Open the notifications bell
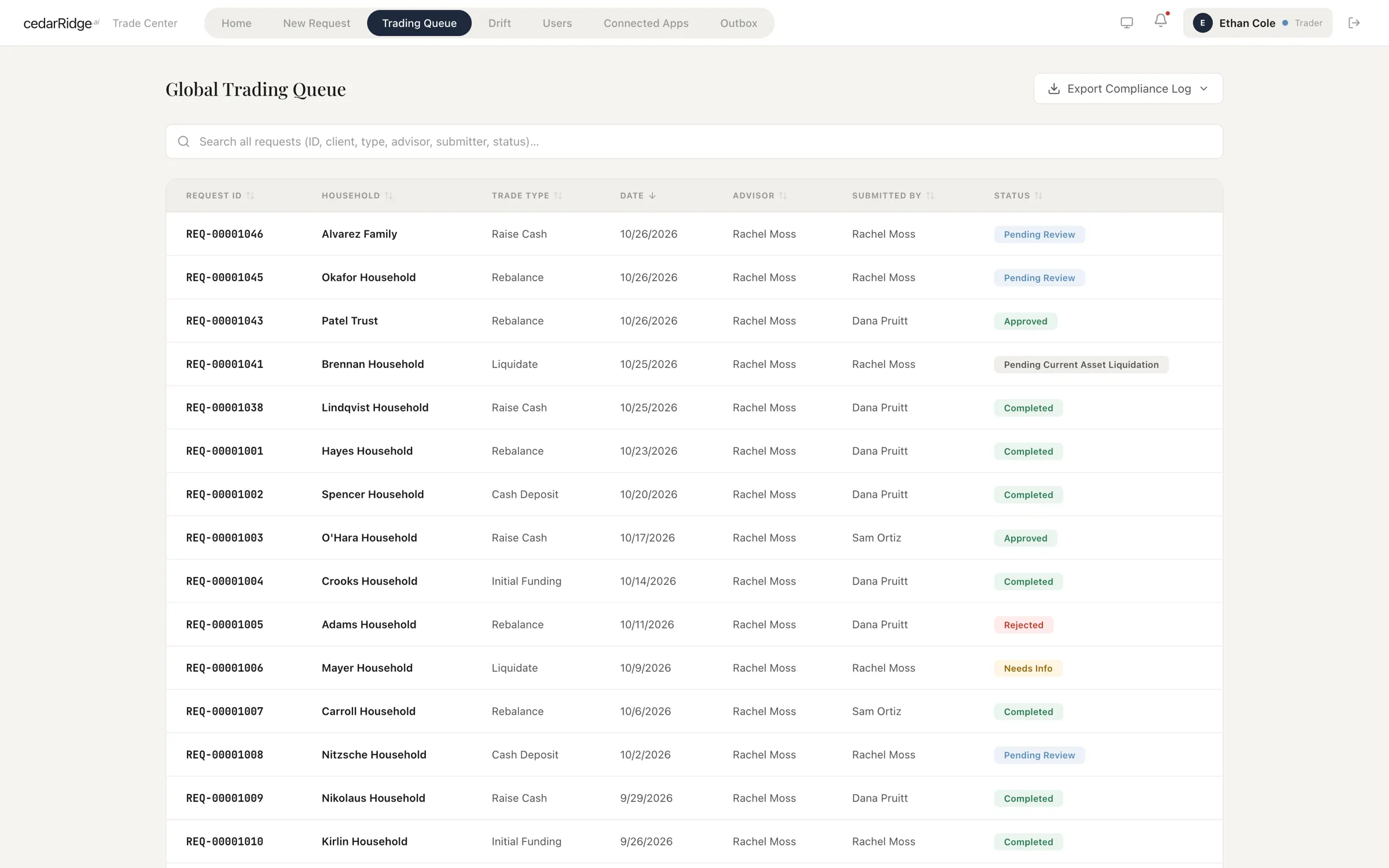 1160,21
